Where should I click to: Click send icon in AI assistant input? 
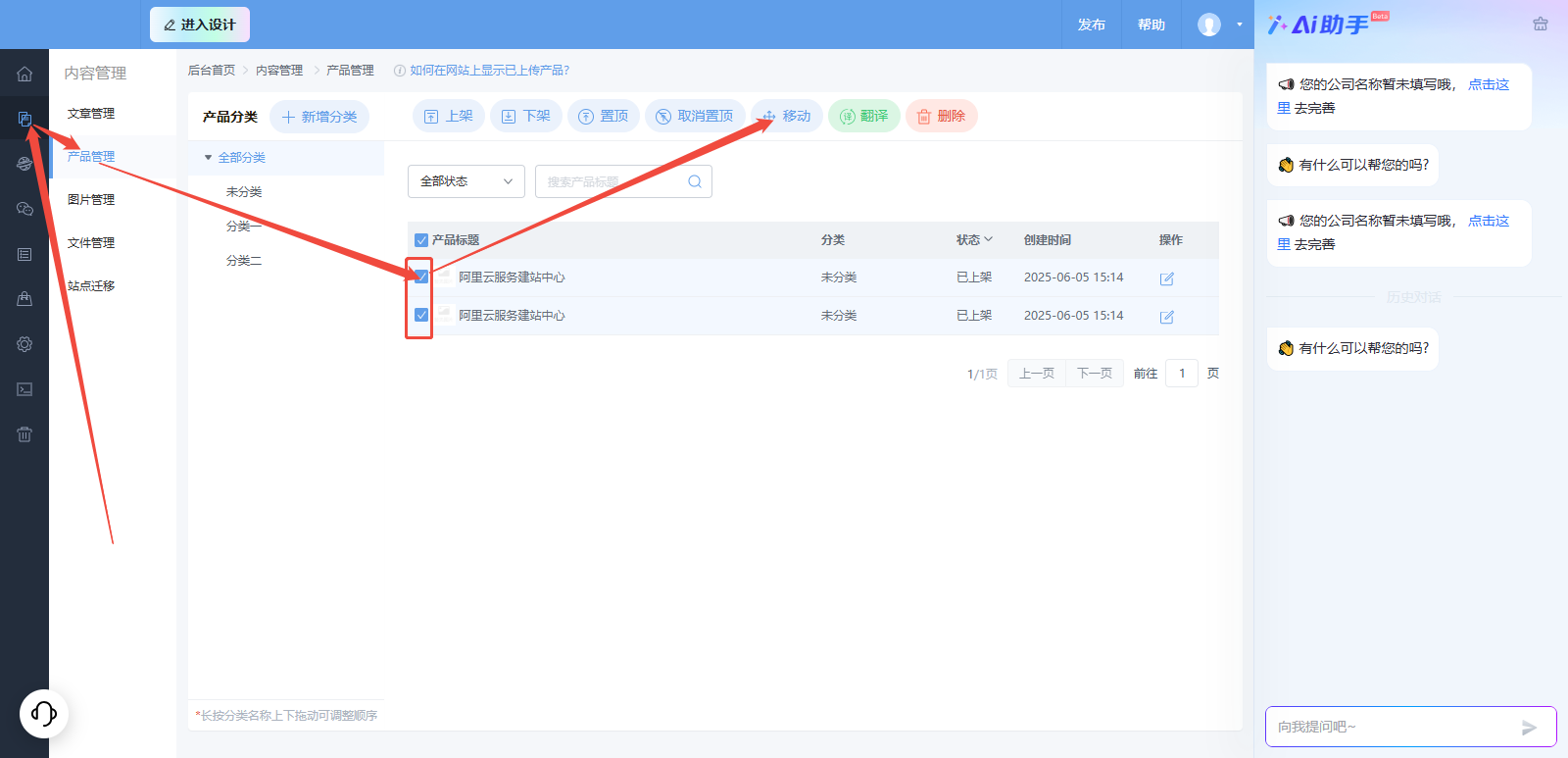(1529, 728)
